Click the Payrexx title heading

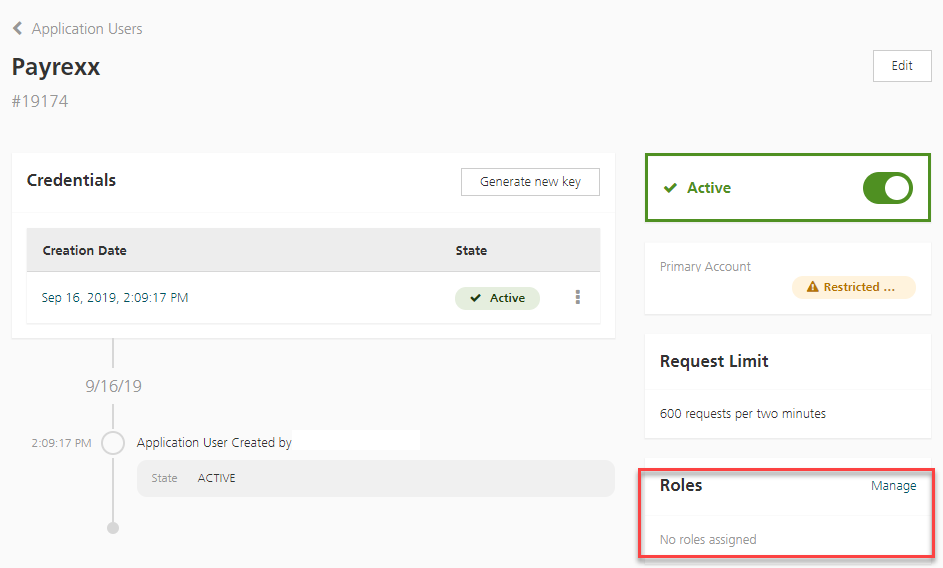click(x=56, y=67)
